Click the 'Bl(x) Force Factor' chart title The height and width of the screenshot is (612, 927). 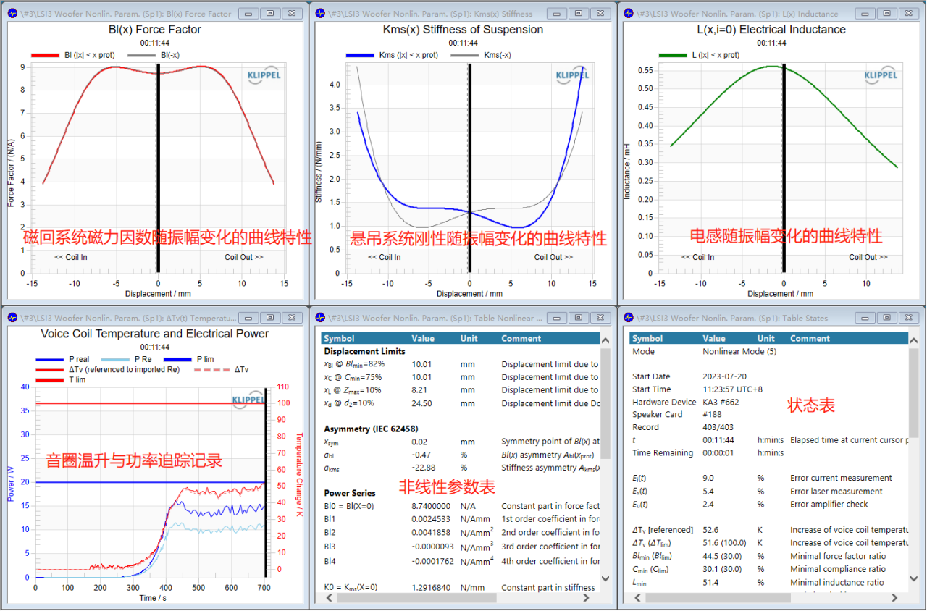click(155, 29)
